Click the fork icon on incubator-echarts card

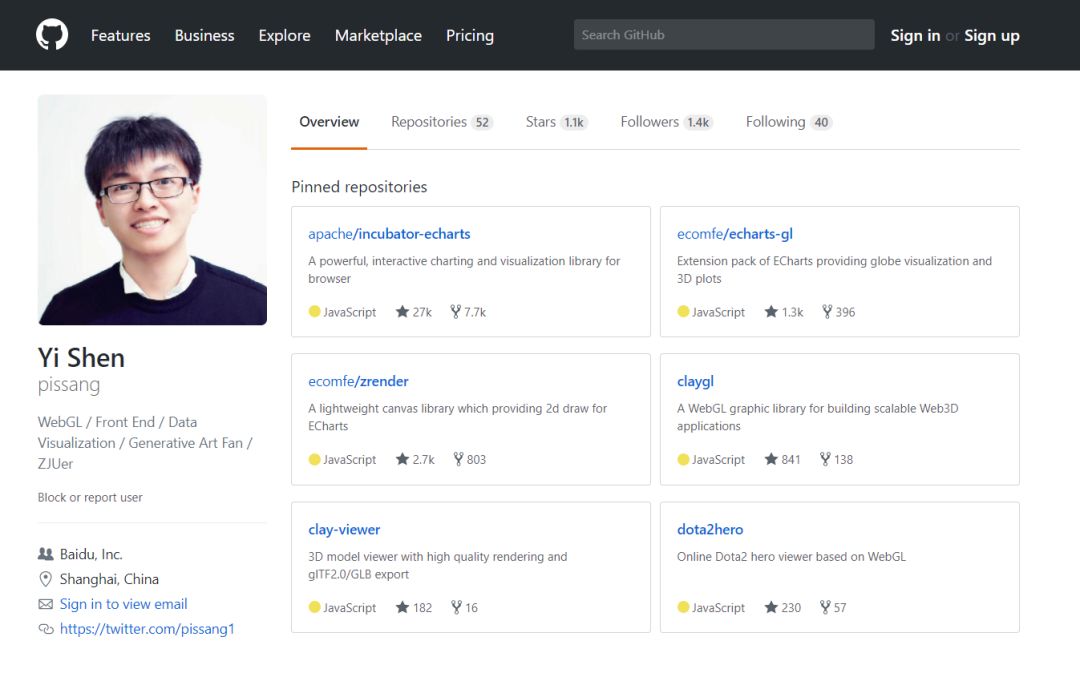[x=455, y=312]
